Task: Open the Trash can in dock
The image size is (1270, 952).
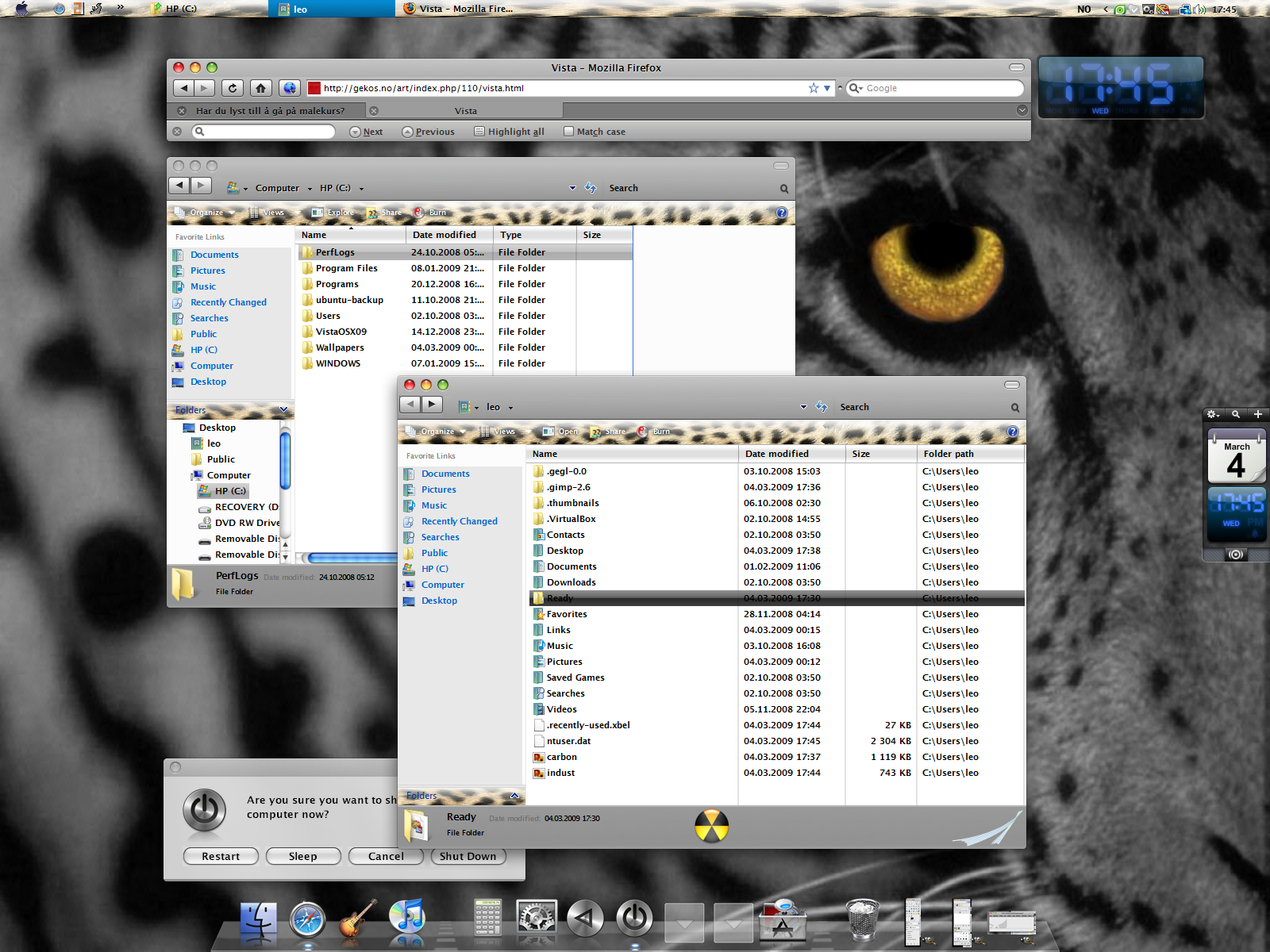Action: [x=862, y=919]
